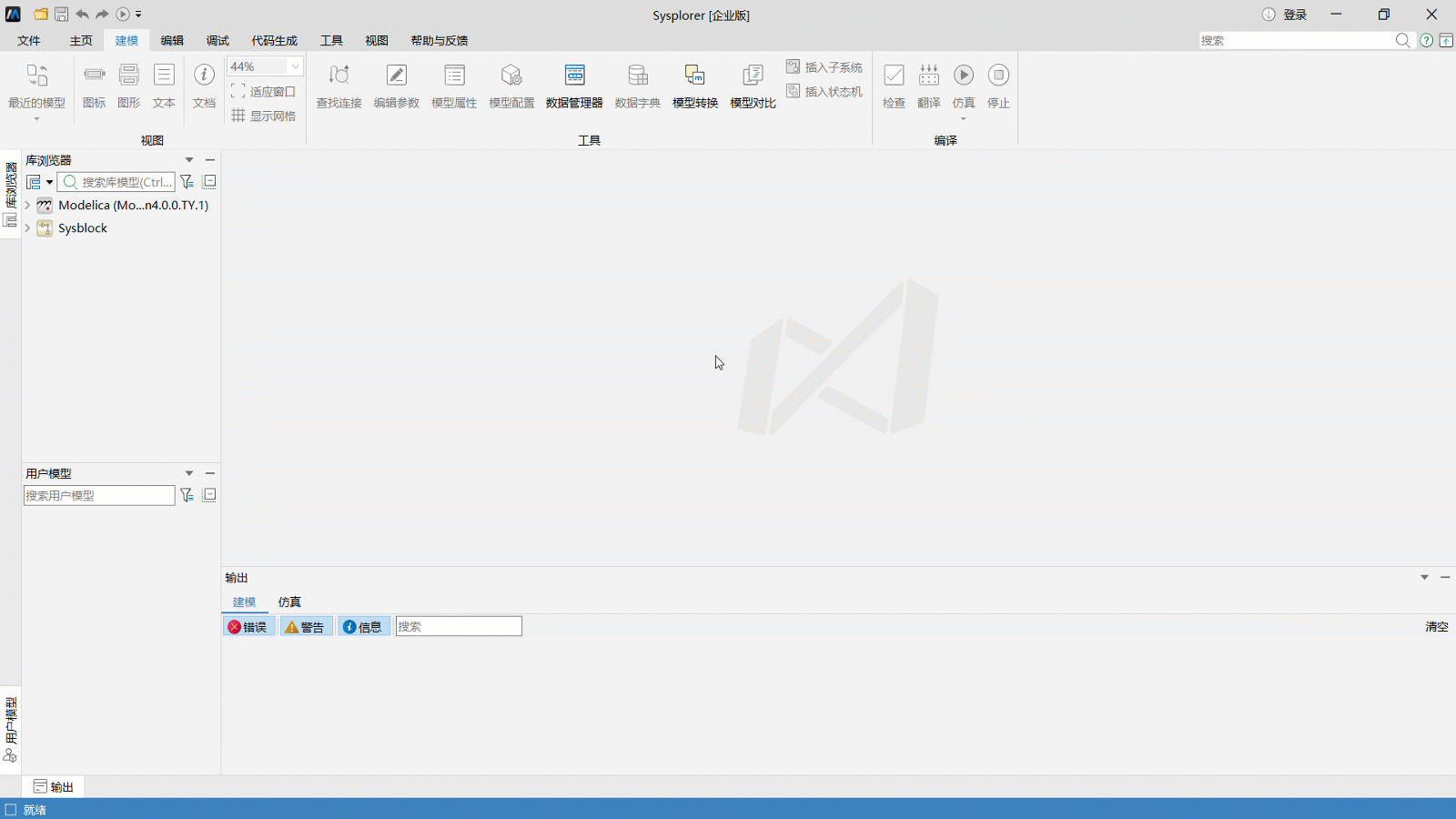Expand the Sysblock tree node
Image resolution: width=1456 pixels, height=819 pixels.
[x=27, y=228]
